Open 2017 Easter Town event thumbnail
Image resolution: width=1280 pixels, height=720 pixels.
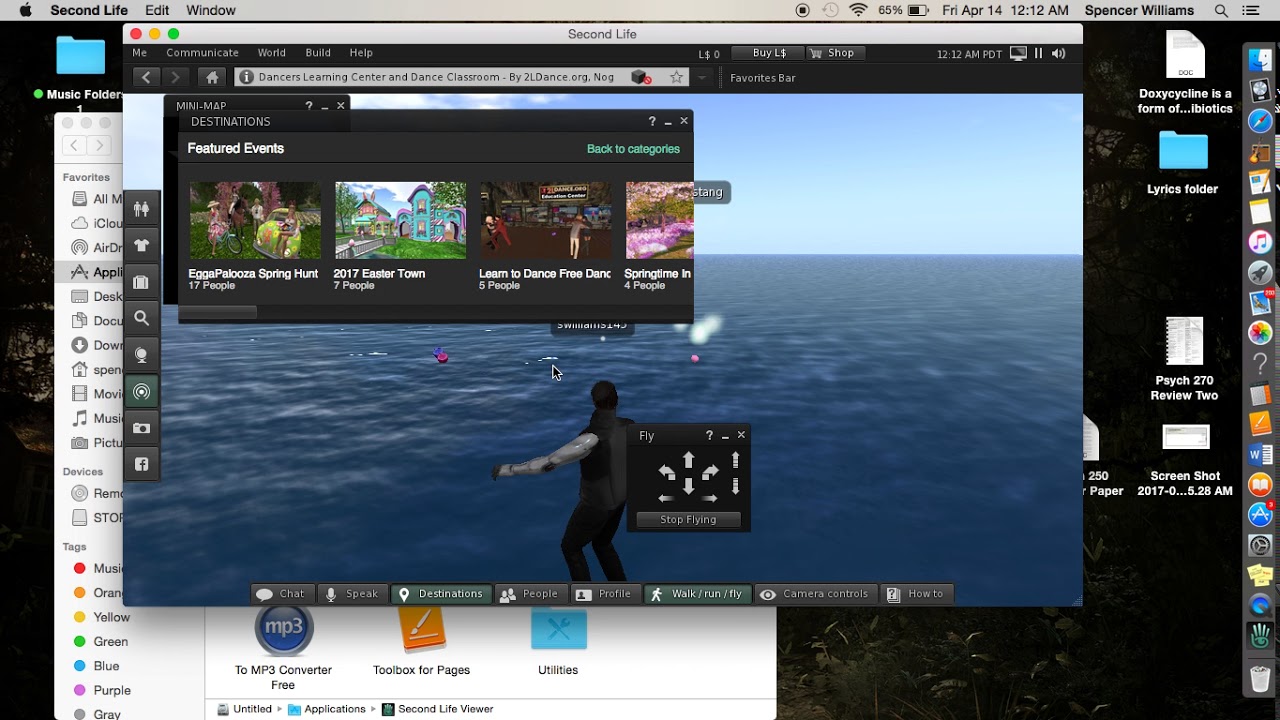400,220
